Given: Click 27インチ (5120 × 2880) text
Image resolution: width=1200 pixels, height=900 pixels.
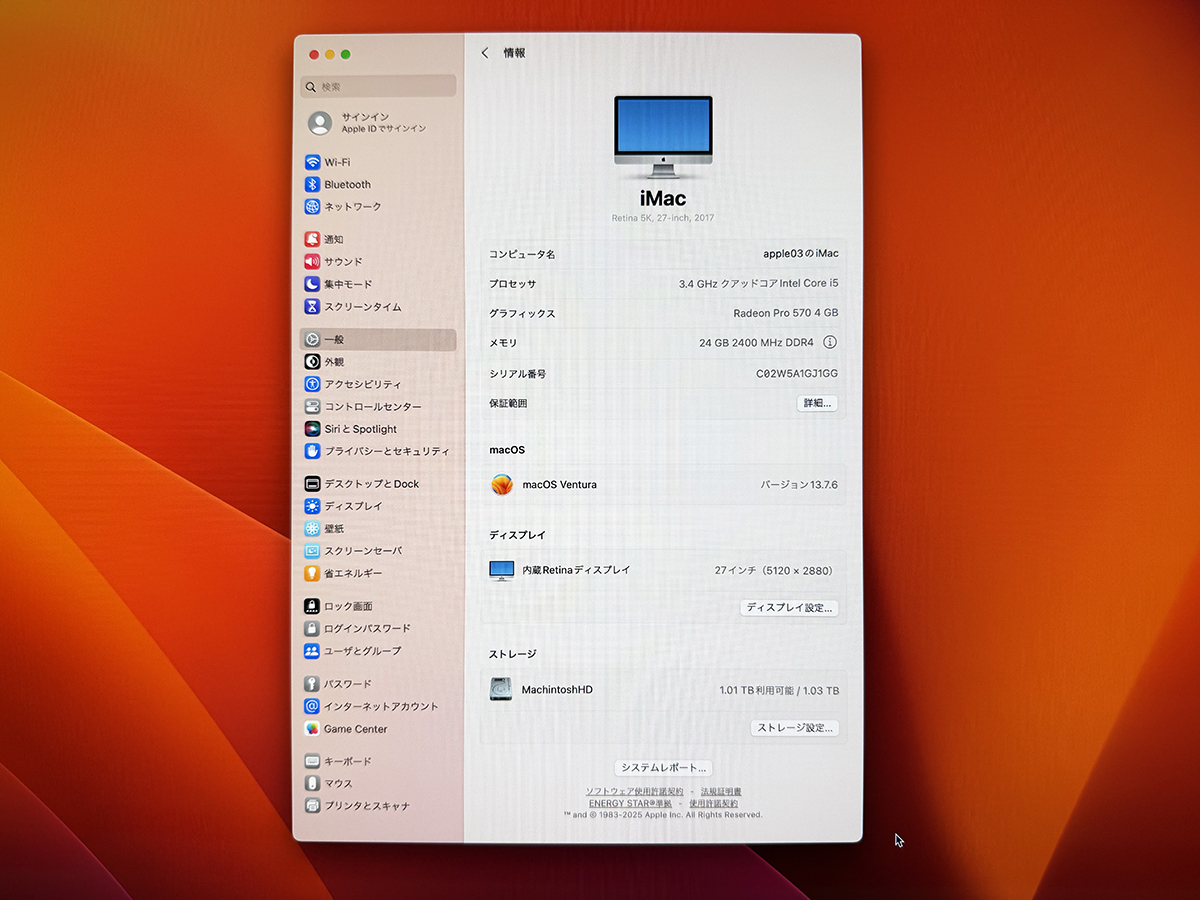Looking at the screenshot, I should (x=774, y=571).
